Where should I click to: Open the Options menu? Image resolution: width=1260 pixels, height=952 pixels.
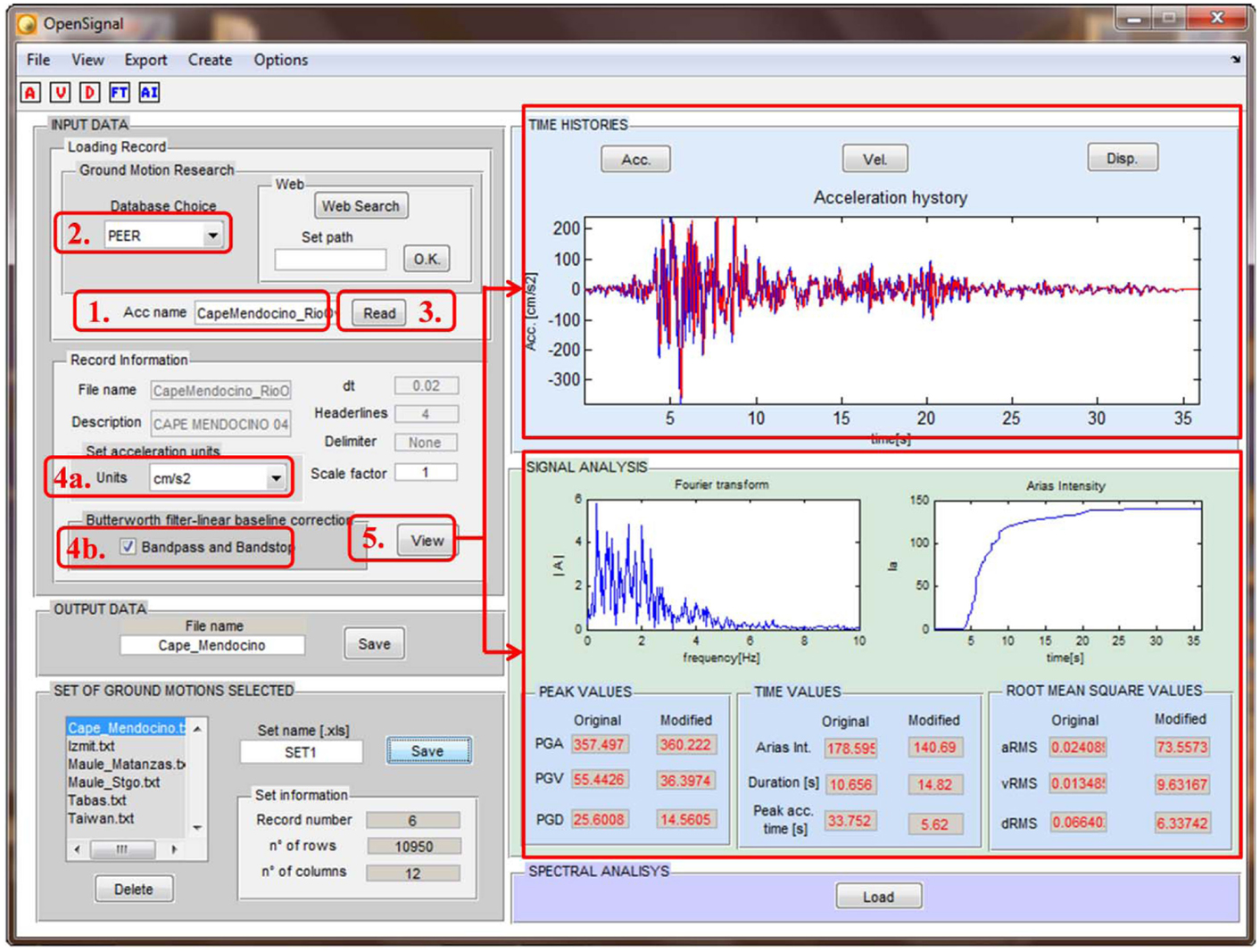280,60
